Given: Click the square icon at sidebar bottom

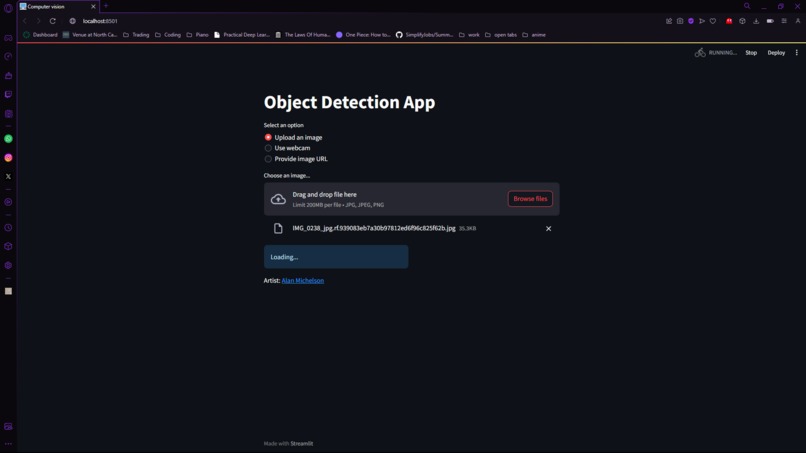Looking at the screenshot, I should point(8,291).
